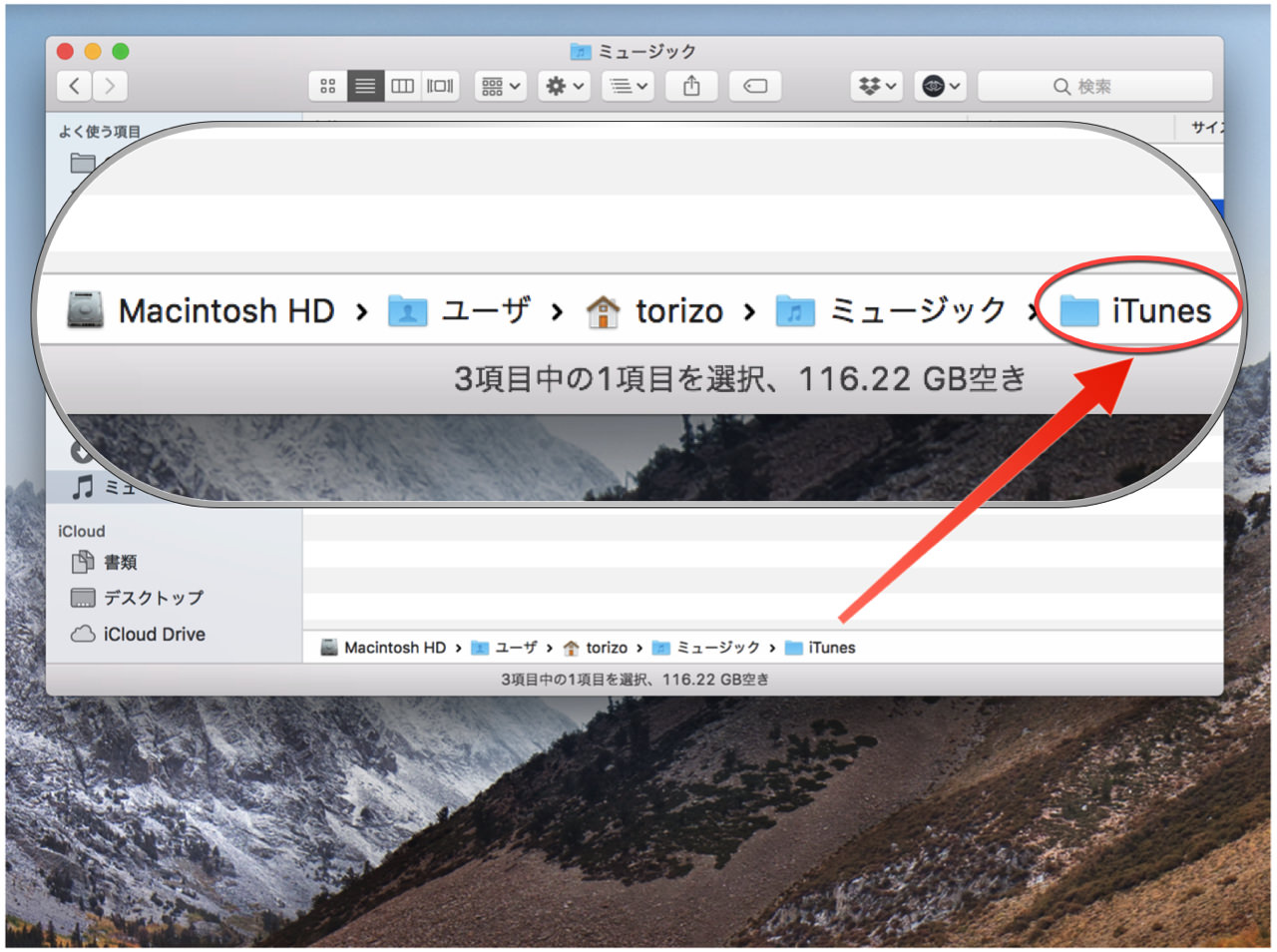This screenshot has width=1277, height=952.
Task: Zoom the Finder window with the green button
Action: pos(121,51)
